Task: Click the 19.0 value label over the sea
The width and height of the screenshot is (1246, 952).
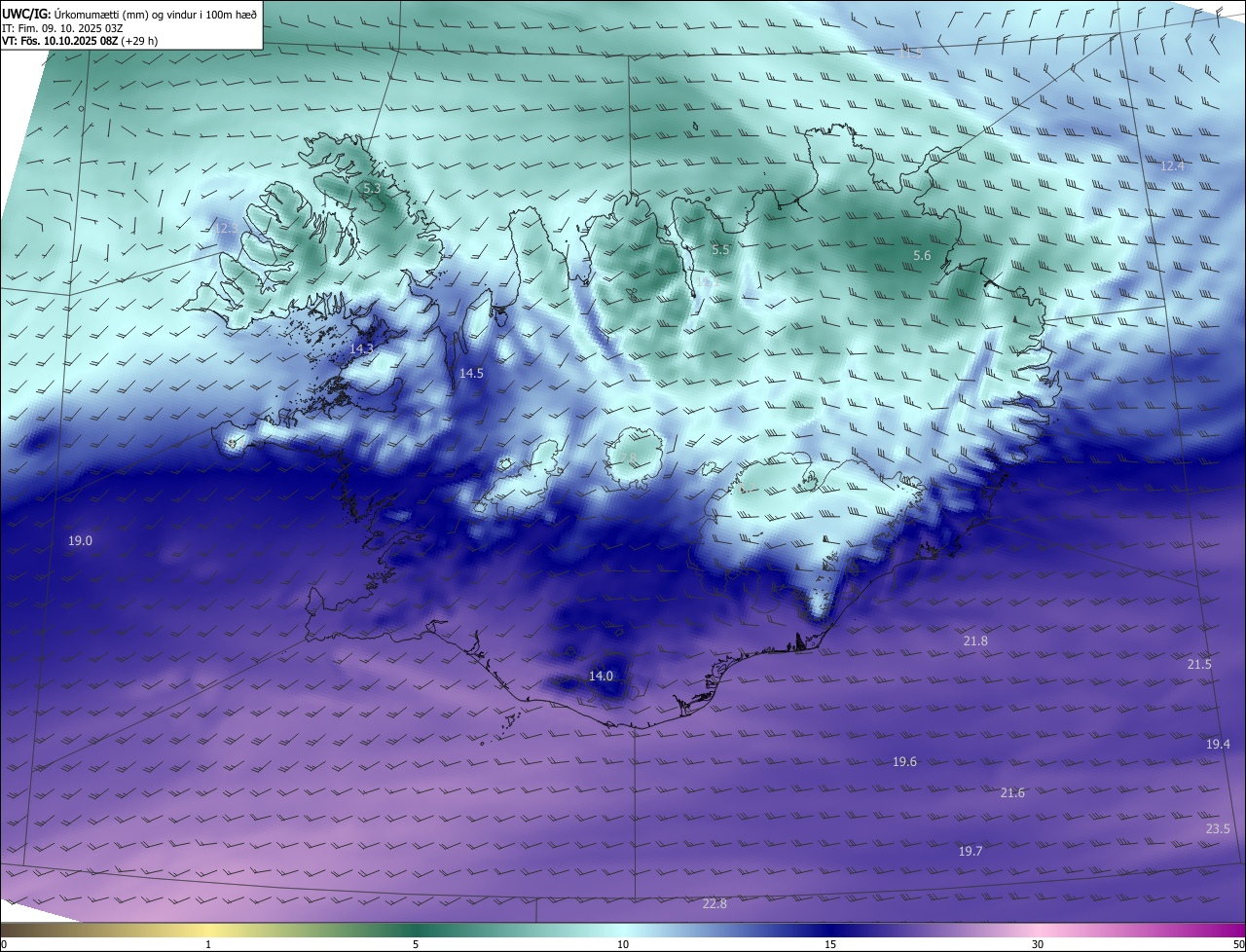Action: pos(80,540)
